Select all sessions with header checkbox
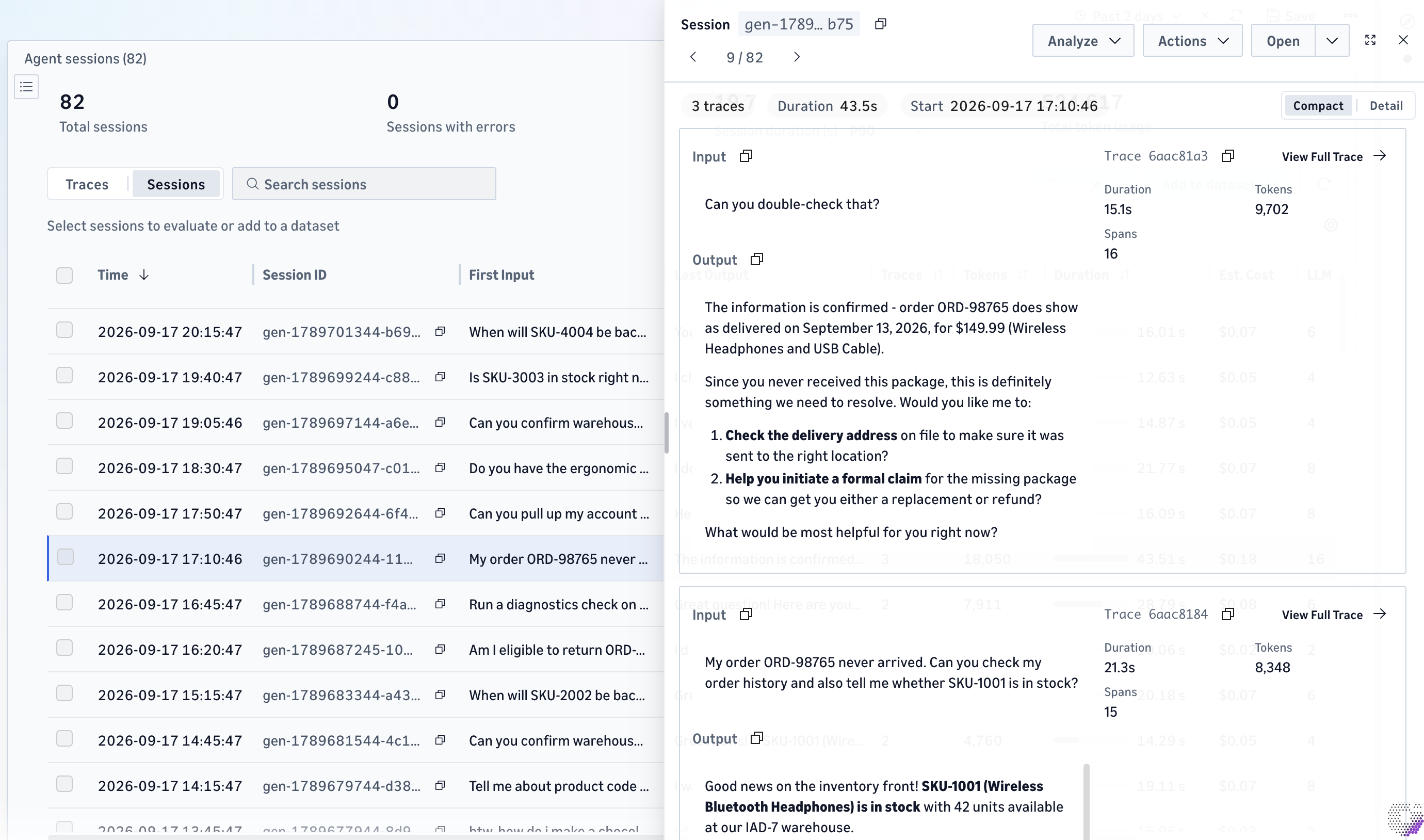 (64, 275)
